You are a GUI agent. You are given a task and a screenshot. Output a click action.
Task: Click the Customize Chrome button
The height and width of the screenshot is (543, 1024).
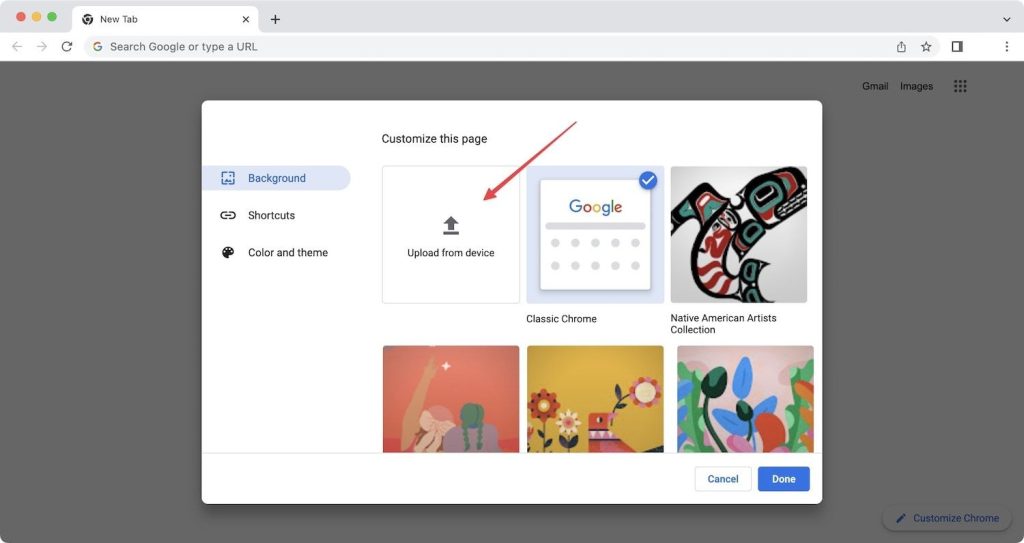948,518
